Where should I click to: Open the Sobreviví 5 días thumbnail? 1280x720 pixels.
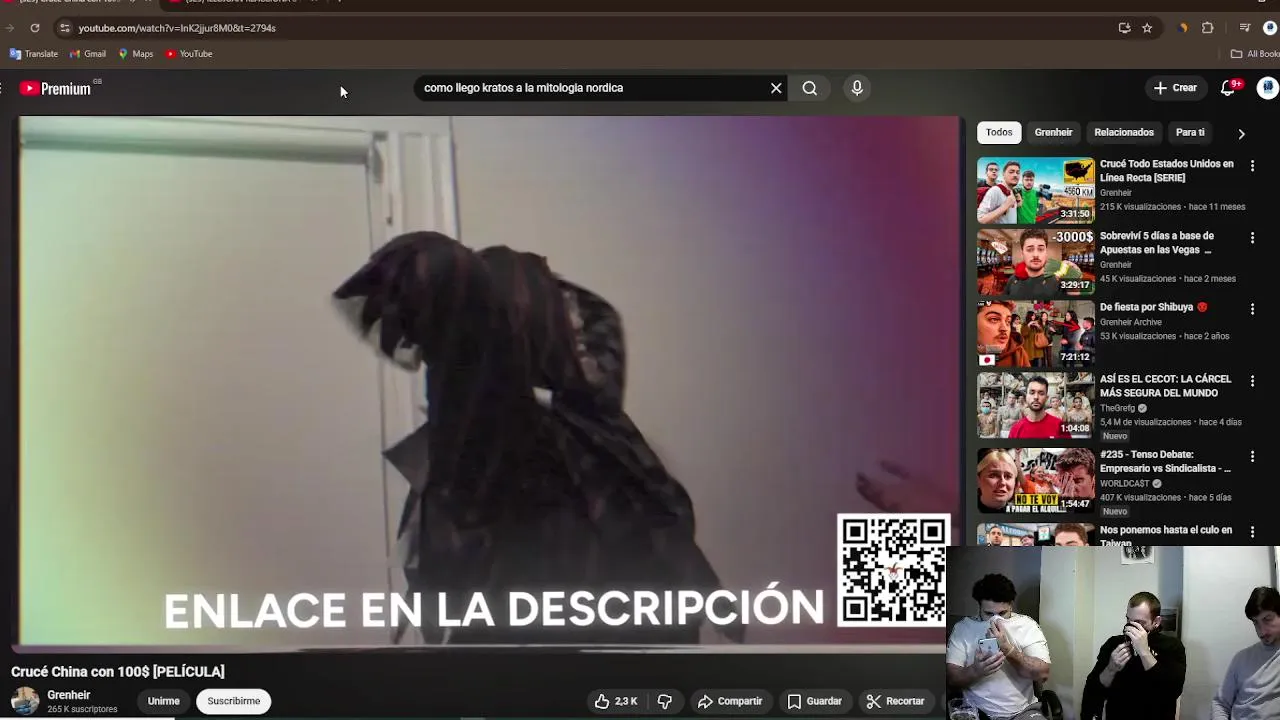[x=1035, y=262]
